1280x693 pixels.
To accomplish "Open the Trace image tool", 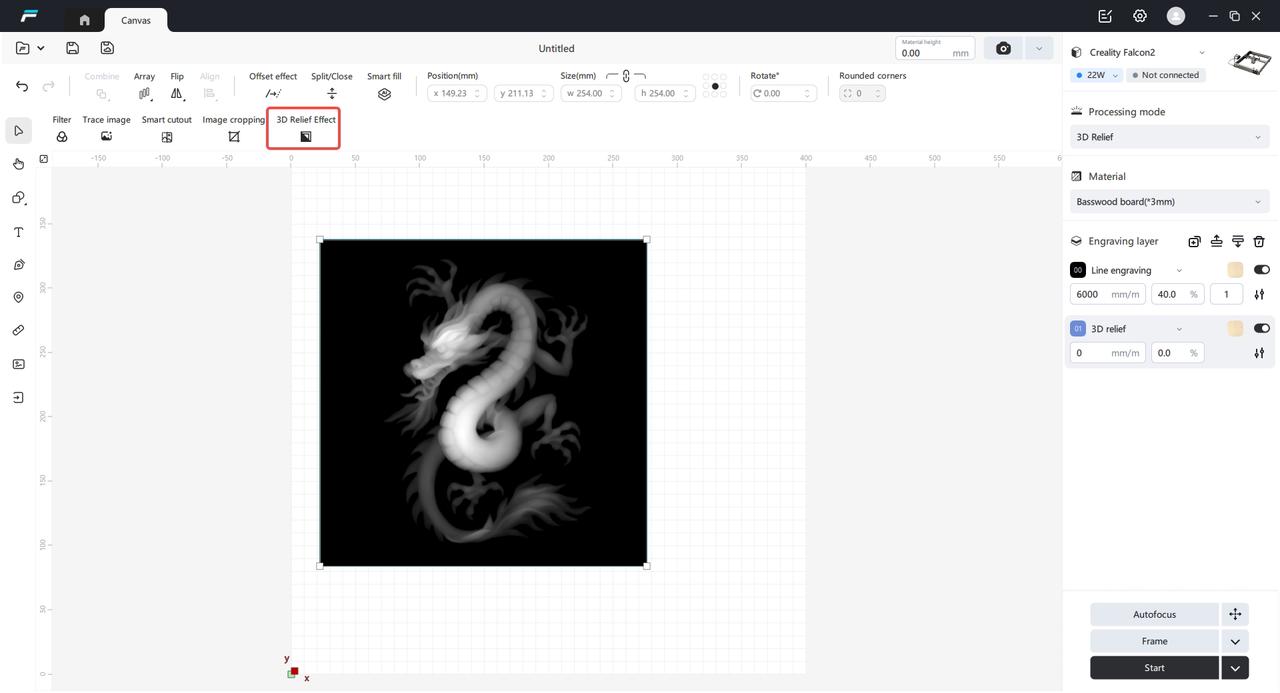I will point(106,136).
